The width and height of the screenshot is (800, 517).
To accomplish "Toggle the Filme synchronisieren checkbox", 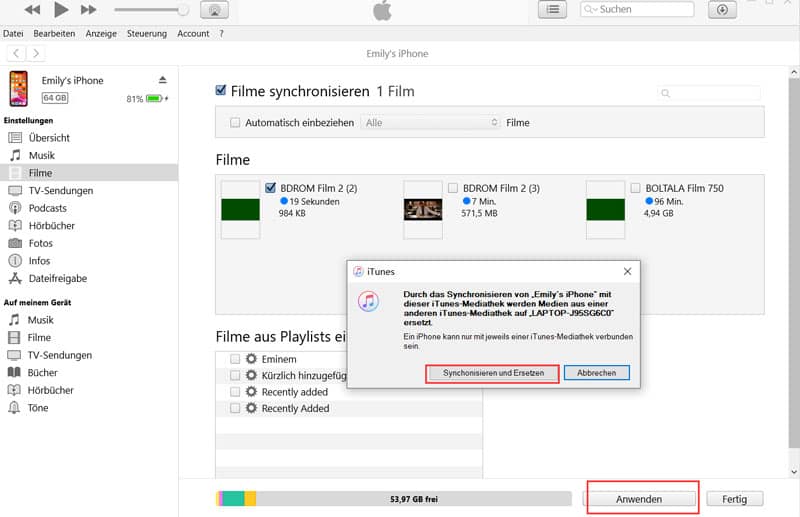I will (221, 90).
